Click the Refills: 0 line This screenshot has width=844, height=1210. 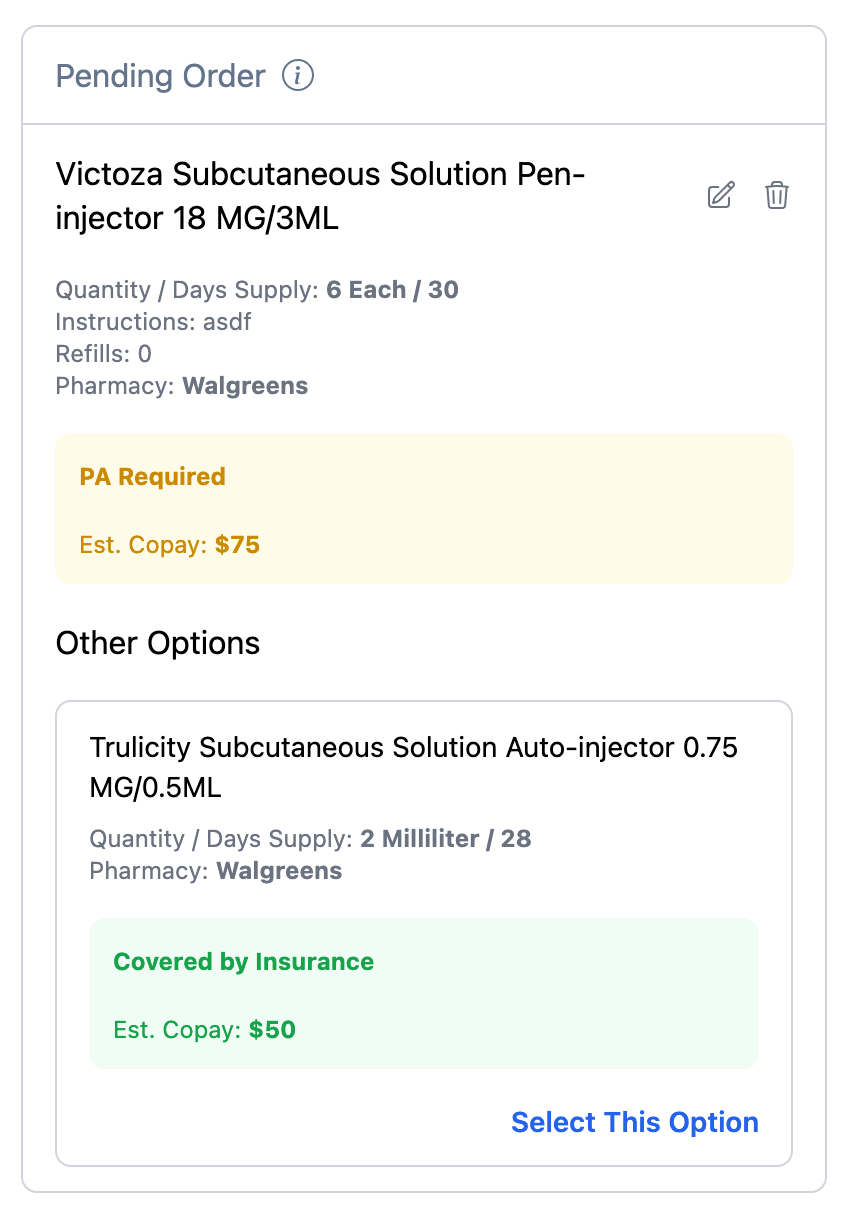[x=104, y=354]
